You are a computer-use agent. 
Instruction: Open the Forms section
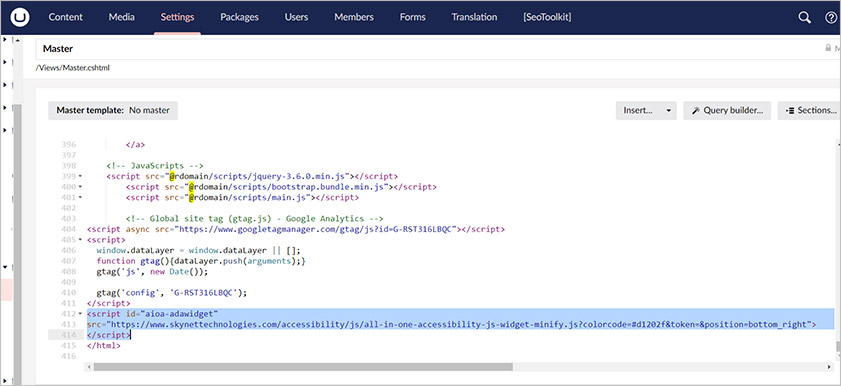[x=412, y=17]
